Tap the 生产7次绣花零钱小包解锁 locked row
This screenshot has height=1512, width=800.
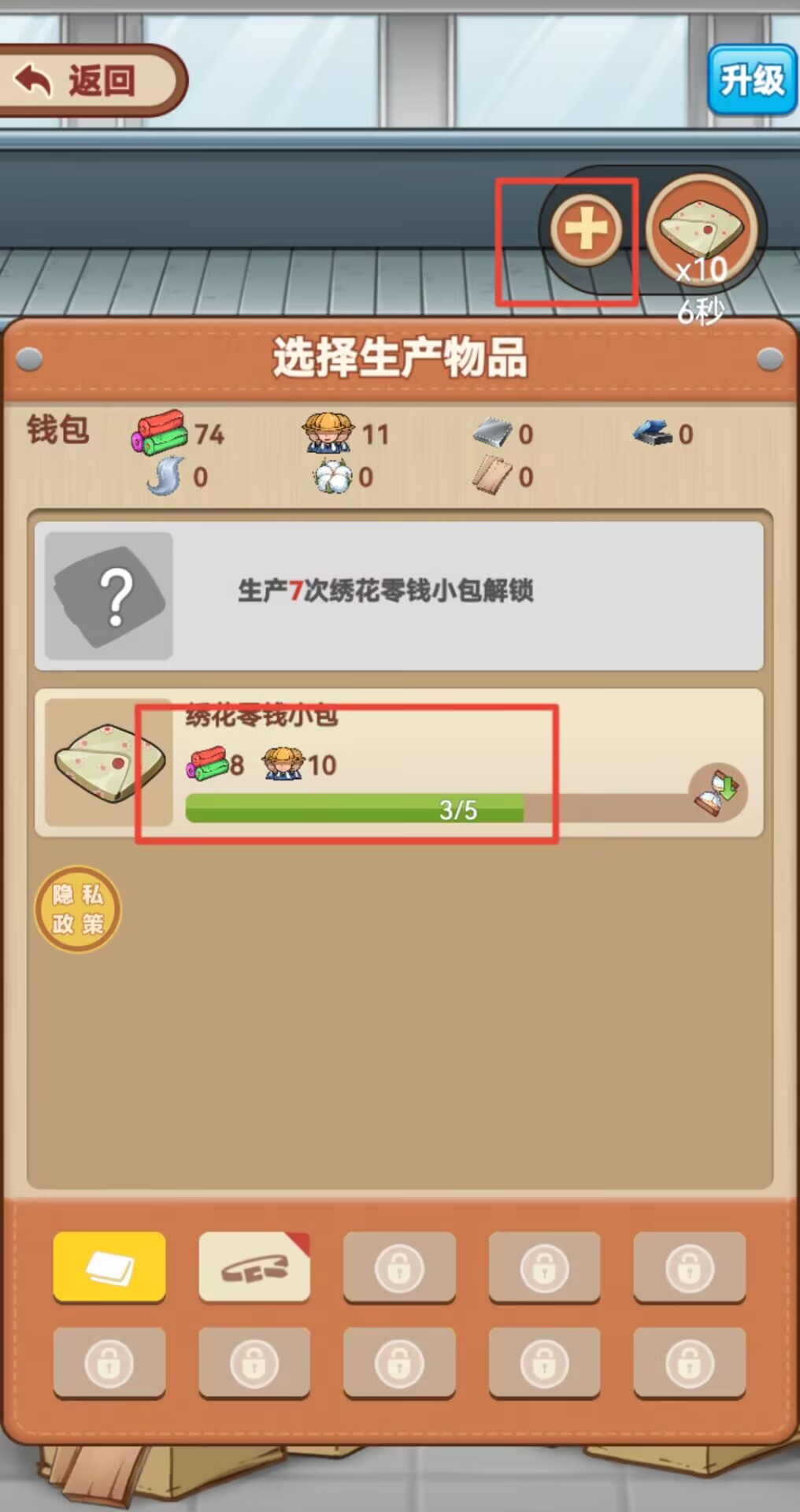click(399, 595)
